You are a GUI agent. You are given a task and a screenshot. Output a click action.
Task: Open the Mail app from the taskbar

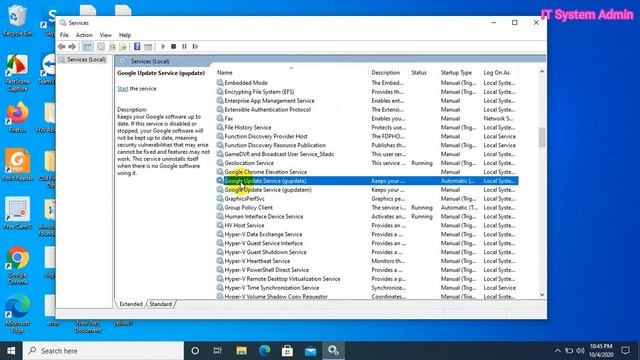(310, 351)
